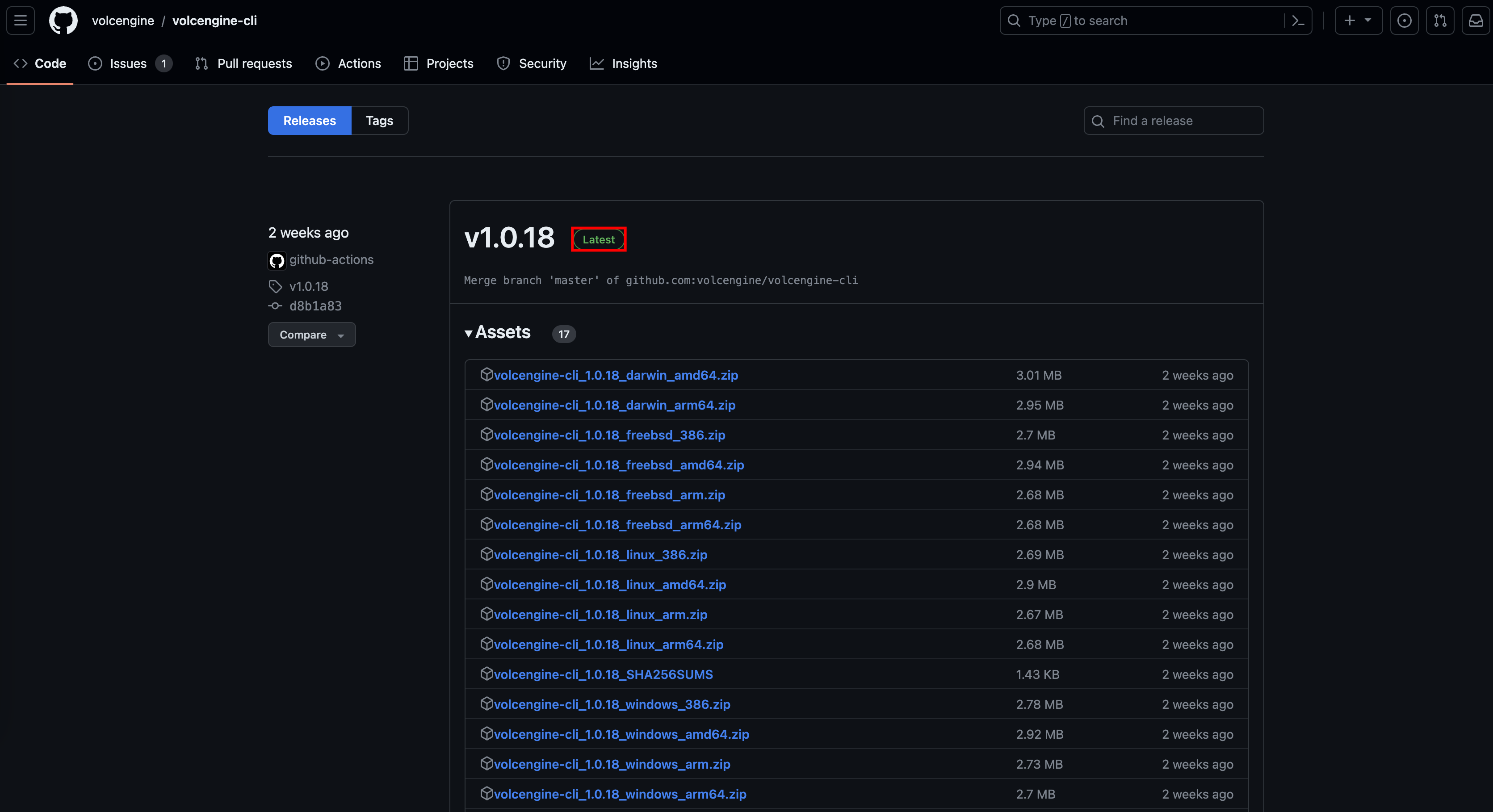The width and height of the screenshot is (1493, 812).
Task: Download volcengine-cli_1.0.18_windows_386.zip
Action: (x=612, y=705)
